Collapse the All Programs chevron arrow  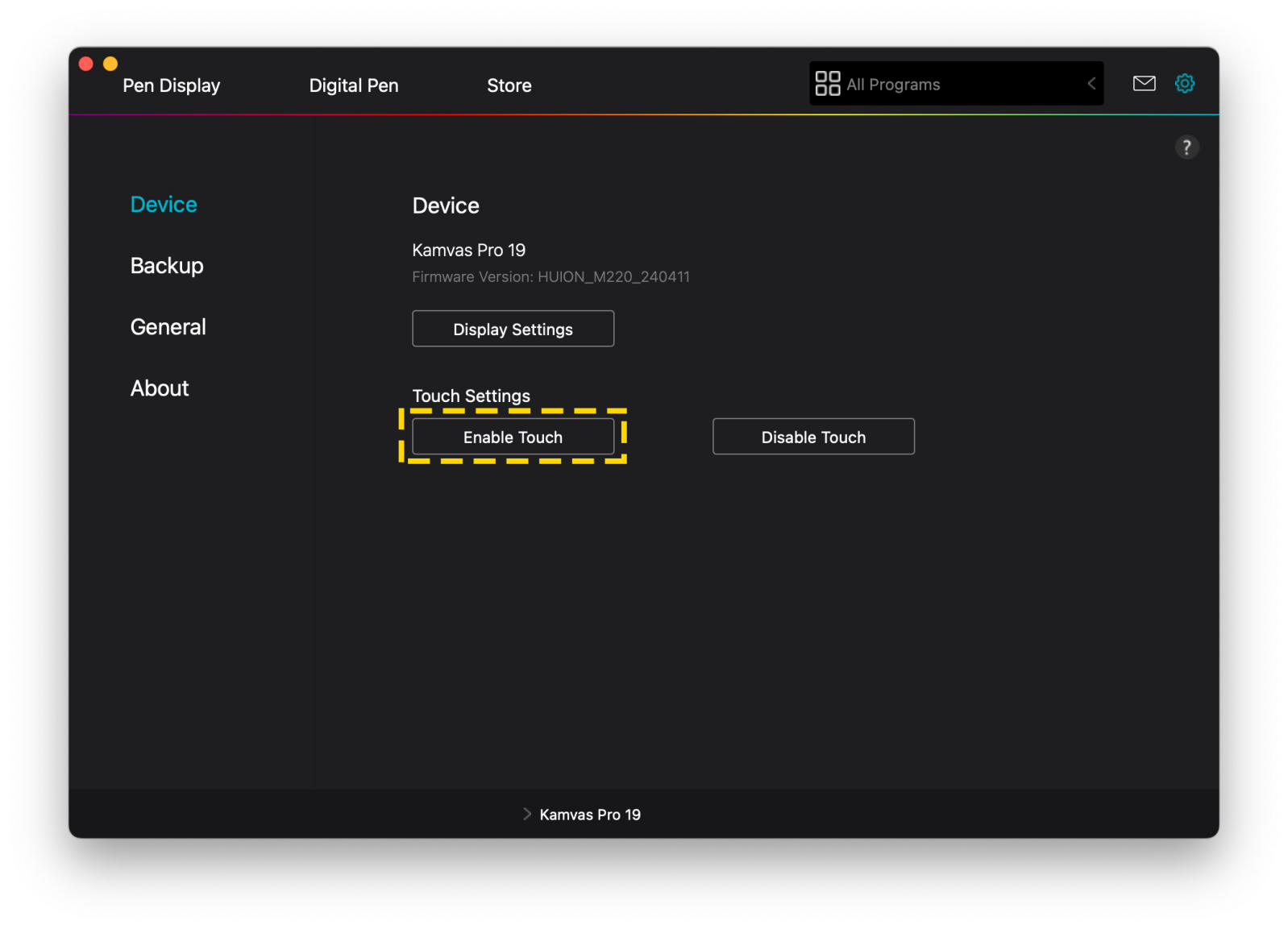1091,83
